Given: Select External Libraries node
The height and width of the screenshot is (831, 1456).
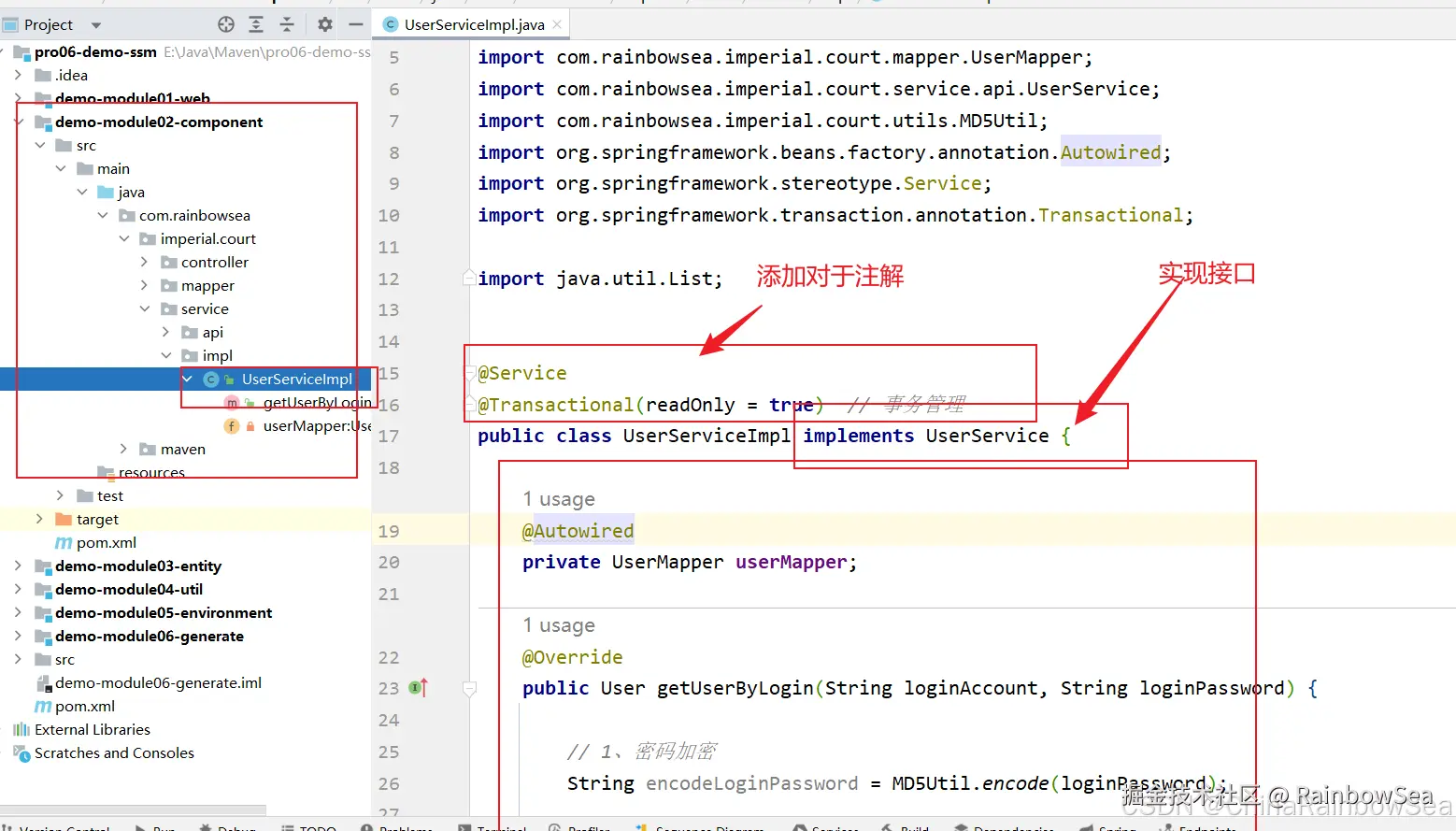Looking at the screenshot, I should (92, 729).
